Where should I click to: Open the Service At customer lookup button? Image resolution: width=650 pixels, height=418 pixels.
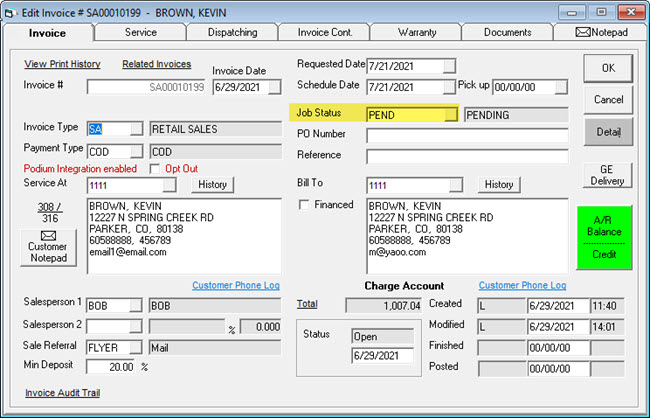click(x=169, y=185)
